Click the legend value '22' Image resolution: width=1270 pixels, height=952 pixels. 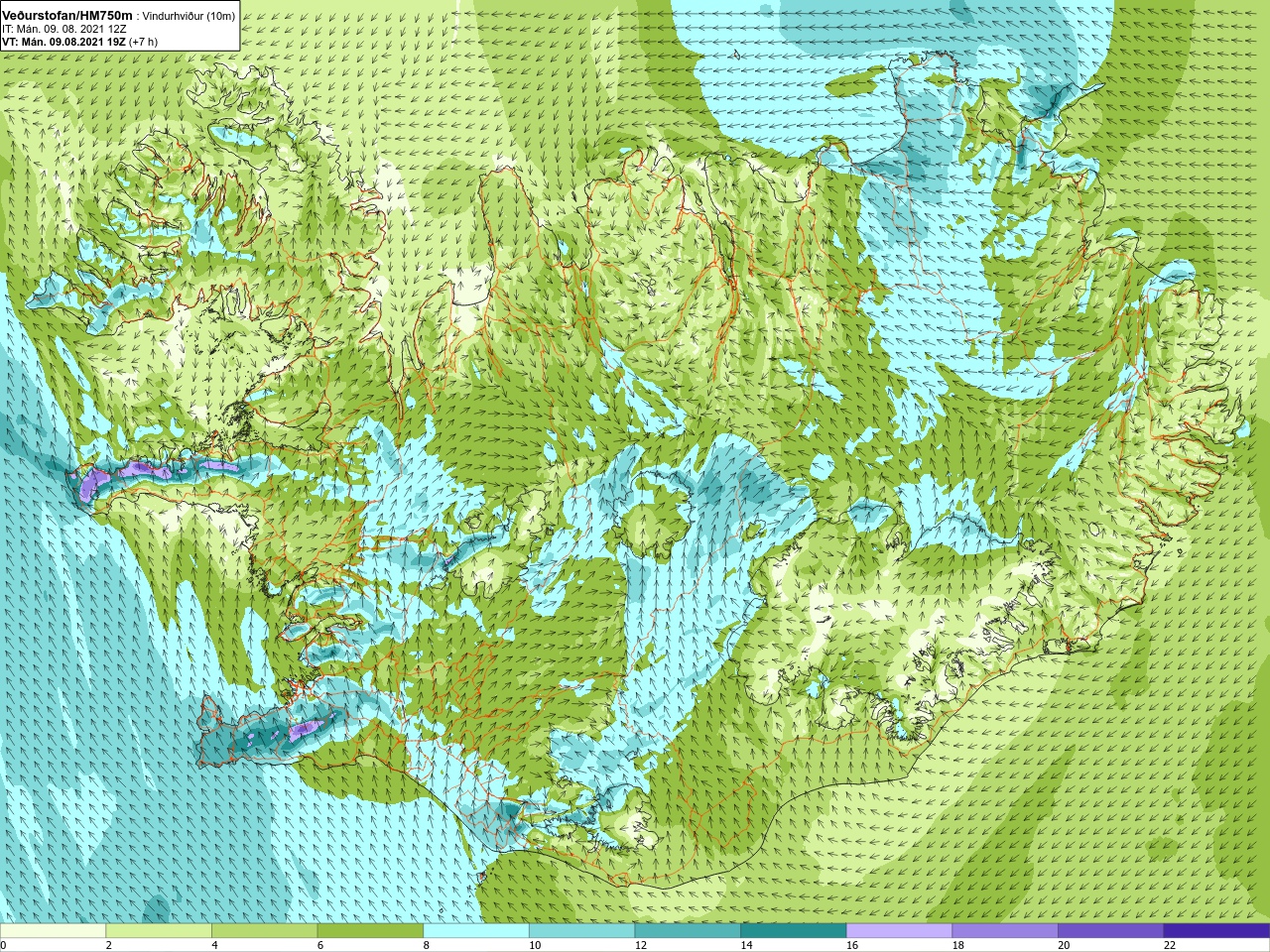tap(1170, 945)
